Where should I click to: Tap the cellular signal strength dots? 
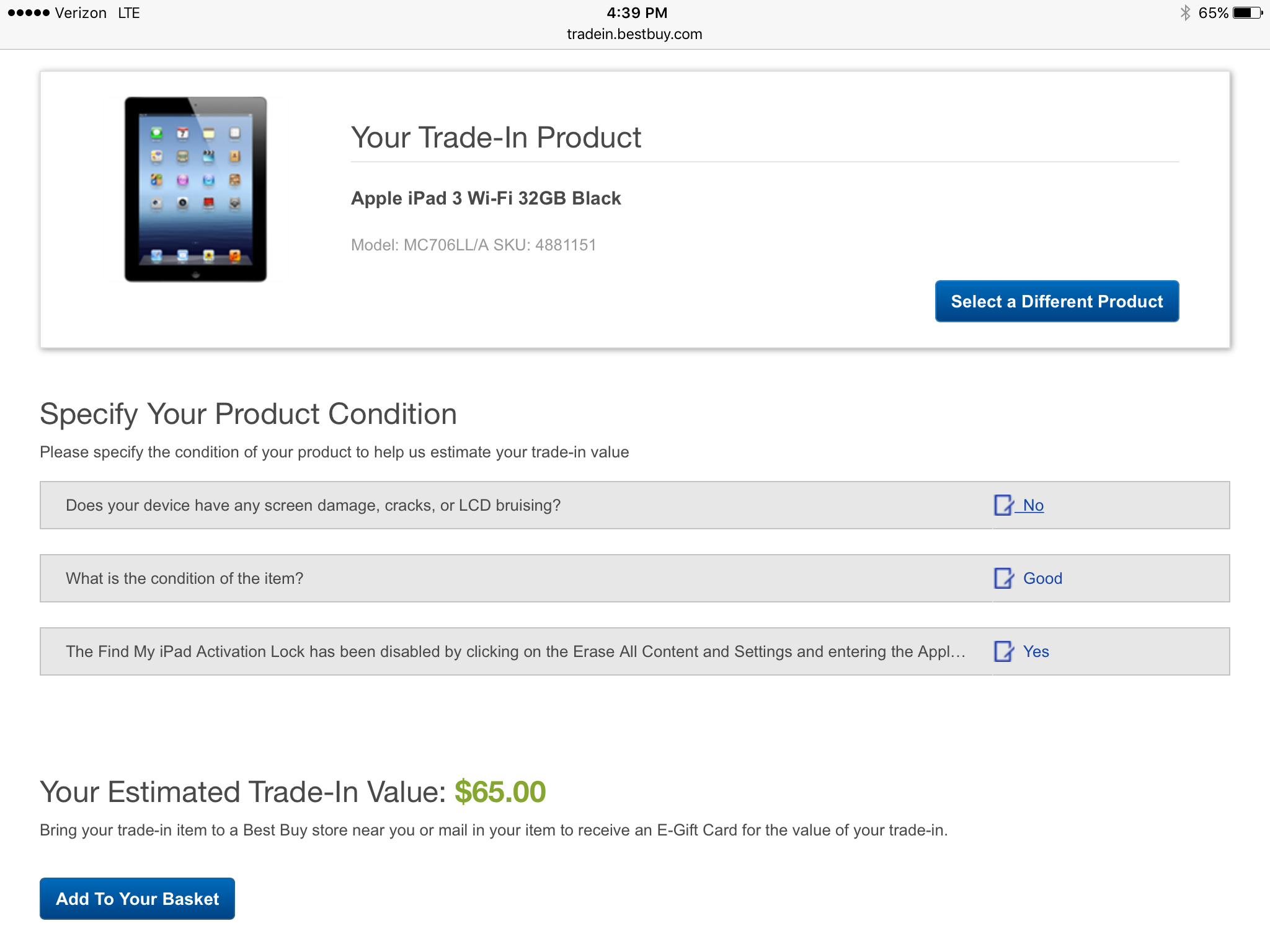[29, 13]
